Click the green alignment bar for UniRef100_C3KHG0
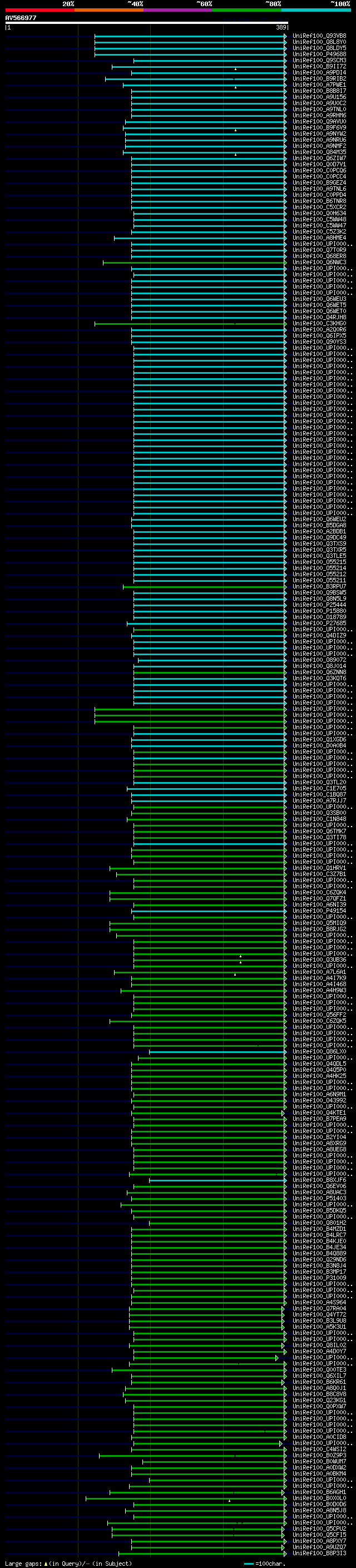The width and height of the screenshot is (356, 1568). click(x=190, y=323)
